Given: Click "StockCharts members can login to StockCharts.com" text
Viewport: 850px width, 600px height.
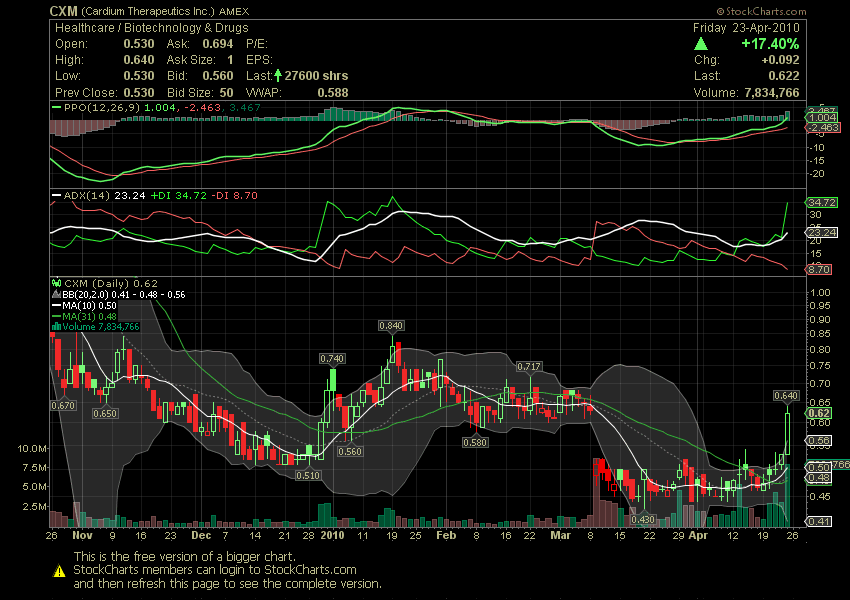Looking at the screenshot, I should [215, 570].
